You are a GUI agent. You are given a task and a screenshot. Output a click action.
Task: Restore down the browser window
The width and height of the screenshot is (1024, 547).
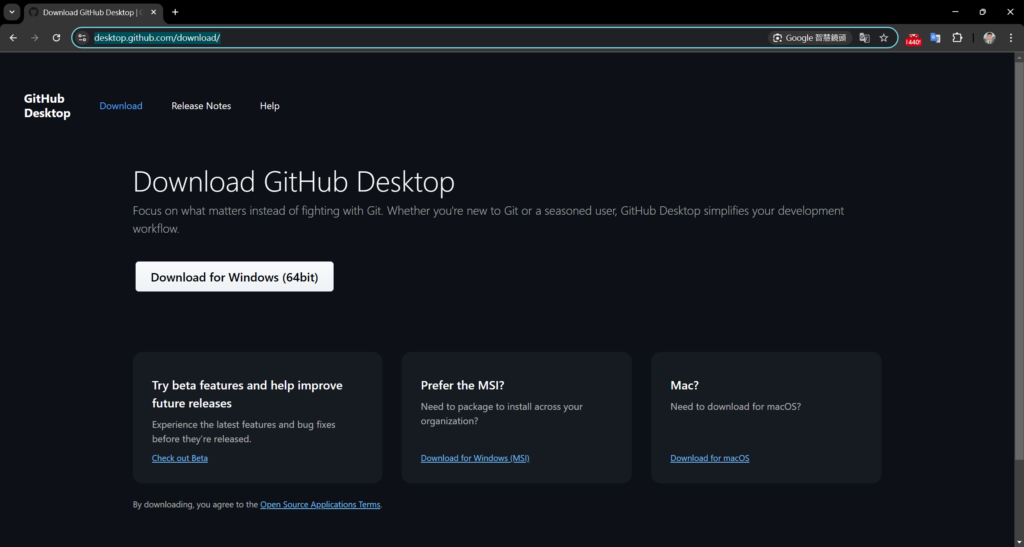(982, 12)
